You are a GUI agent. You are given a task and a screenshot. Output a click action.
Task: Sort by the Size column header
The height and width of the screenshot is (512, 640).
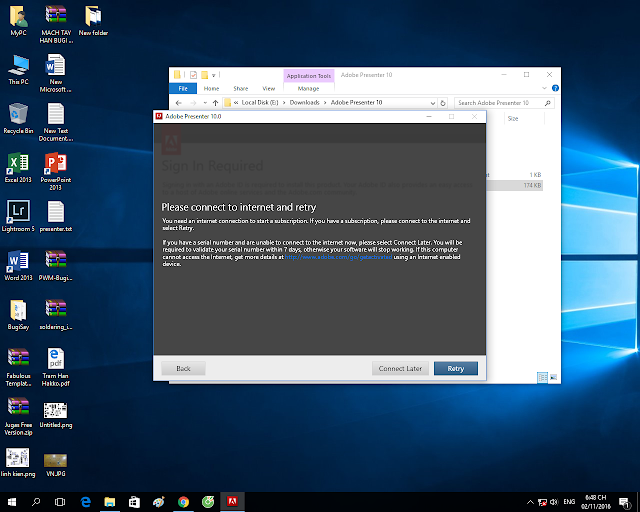pyautogui.click(x=513, y=118)
